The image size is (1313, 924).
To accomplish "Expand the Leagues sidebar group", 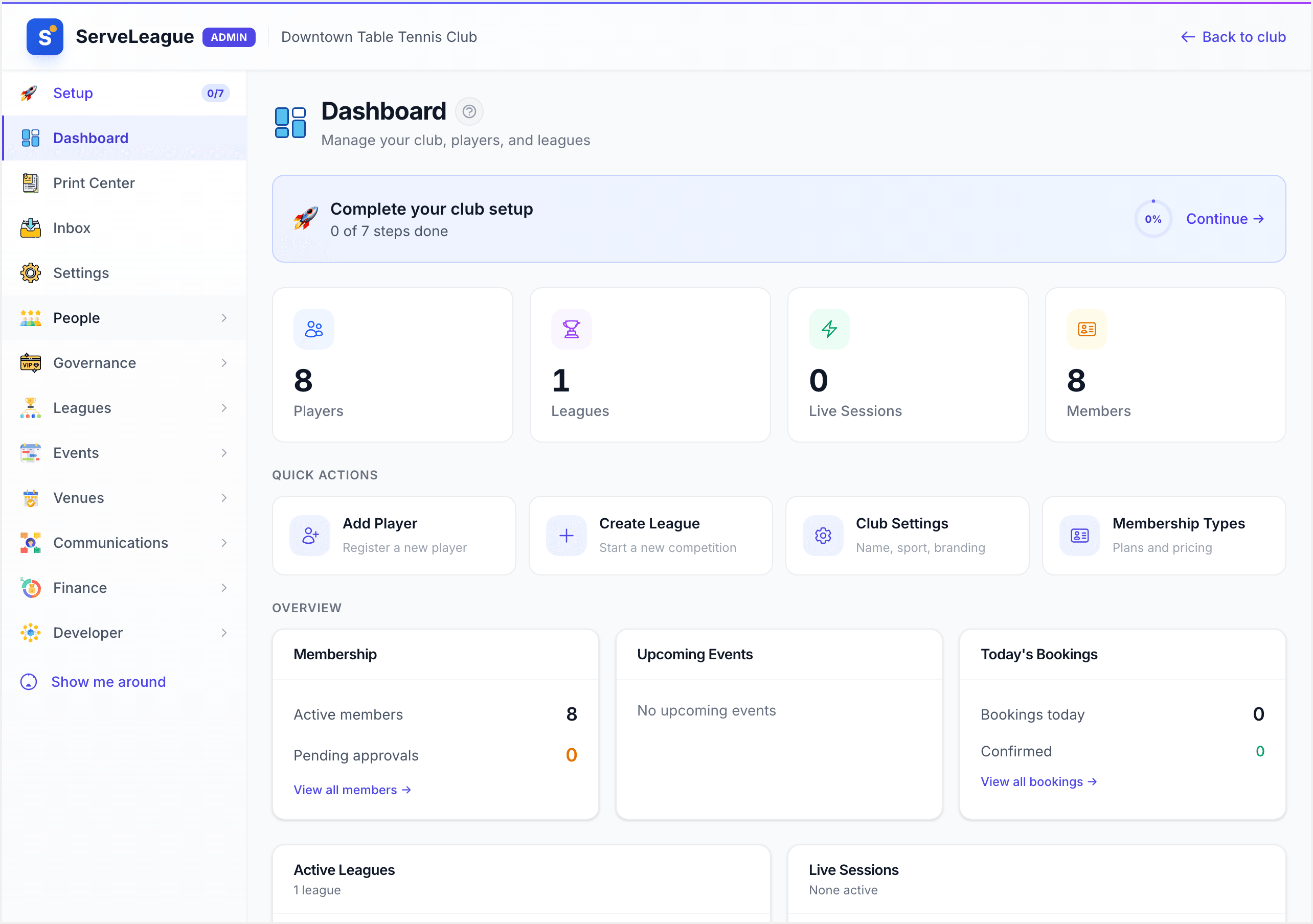I will 125,408.
